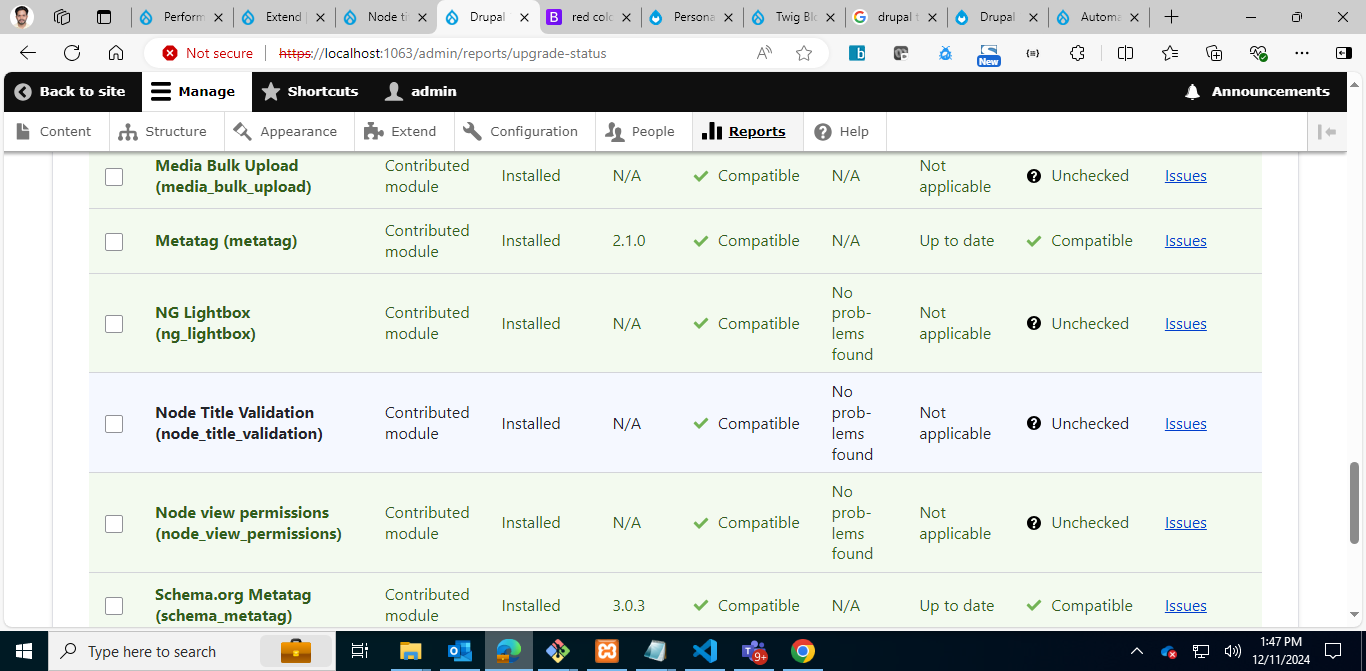Open the Workspaces icon
This screenshot has height=671, width=1366.
(62, 17)
